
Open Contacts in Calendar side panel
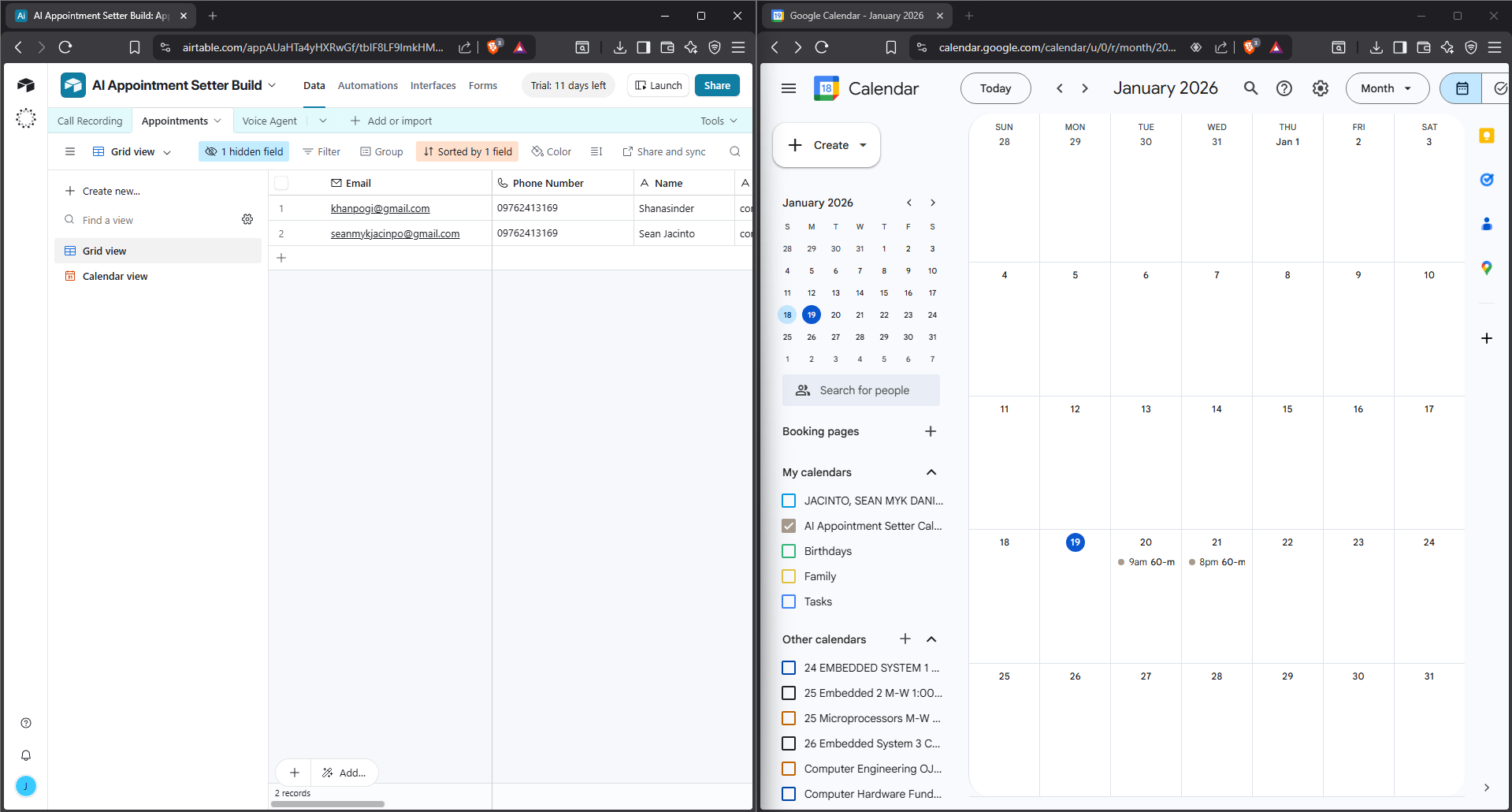1487,224
